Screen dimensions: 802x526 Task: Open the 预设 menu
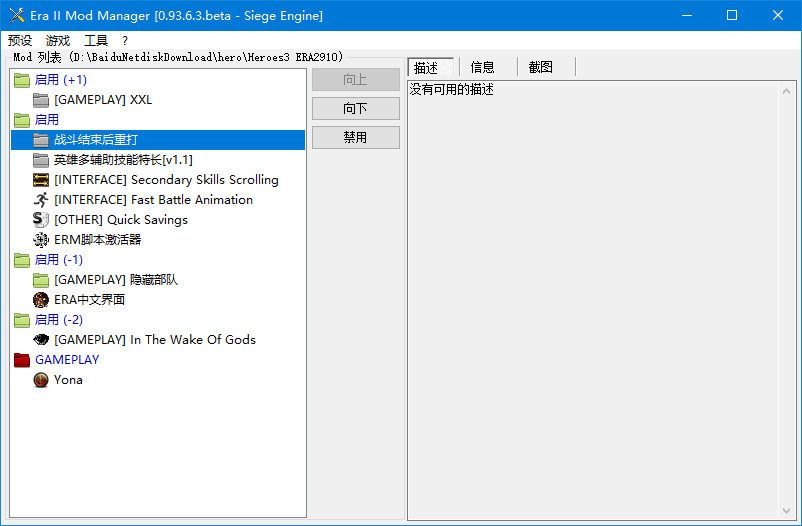coord(20,40)
